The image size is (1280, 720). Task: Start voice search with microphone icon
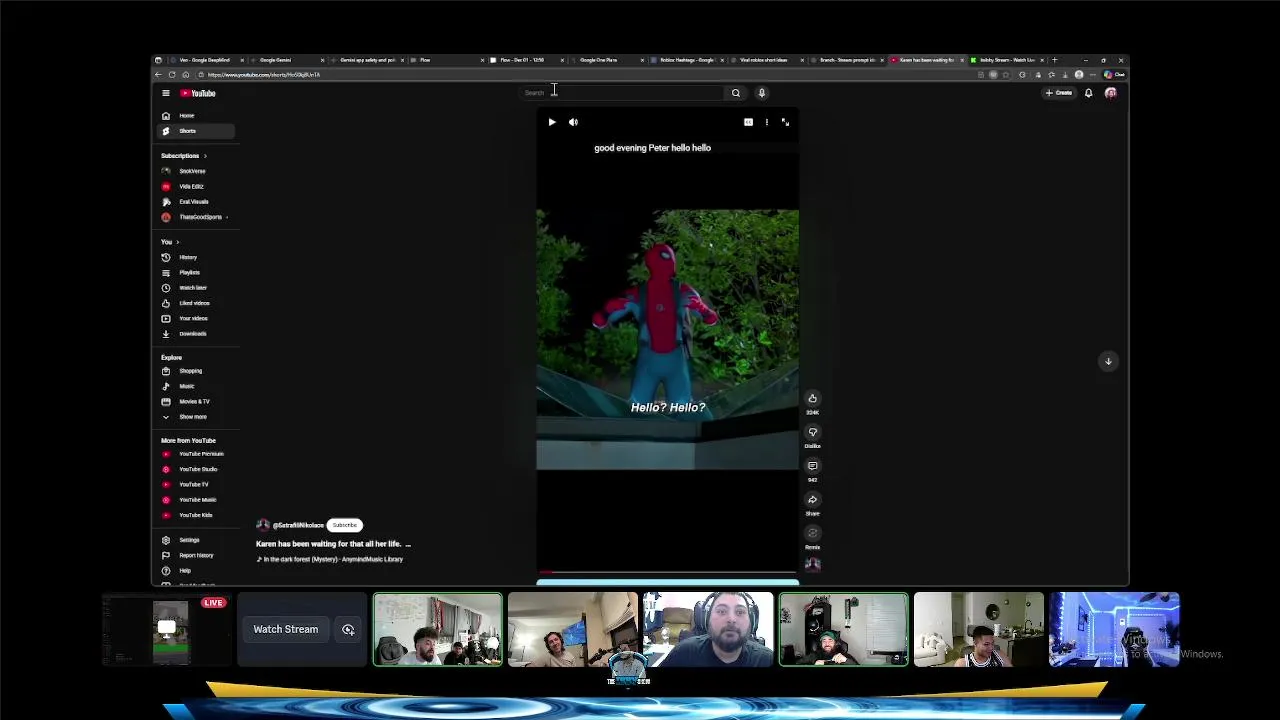tap(761, 93)
